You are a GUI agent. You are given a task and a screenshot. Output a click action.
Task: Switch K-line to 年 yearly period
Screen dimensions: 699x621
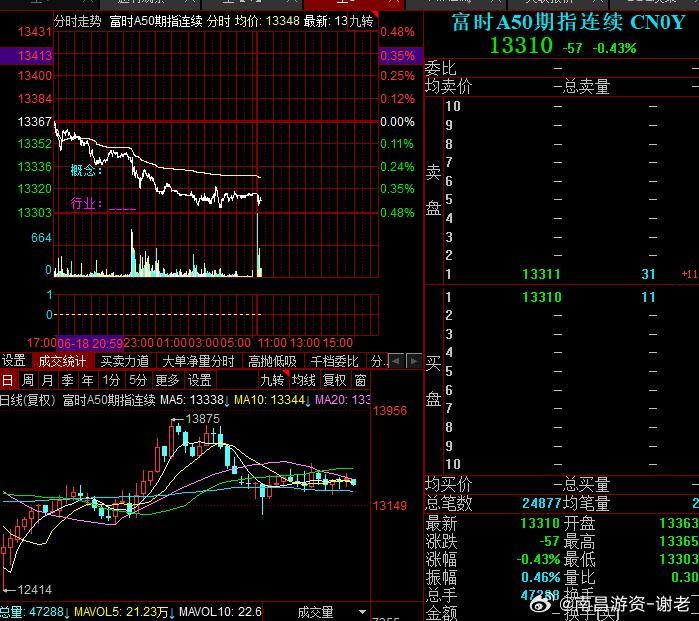(87, 380)
